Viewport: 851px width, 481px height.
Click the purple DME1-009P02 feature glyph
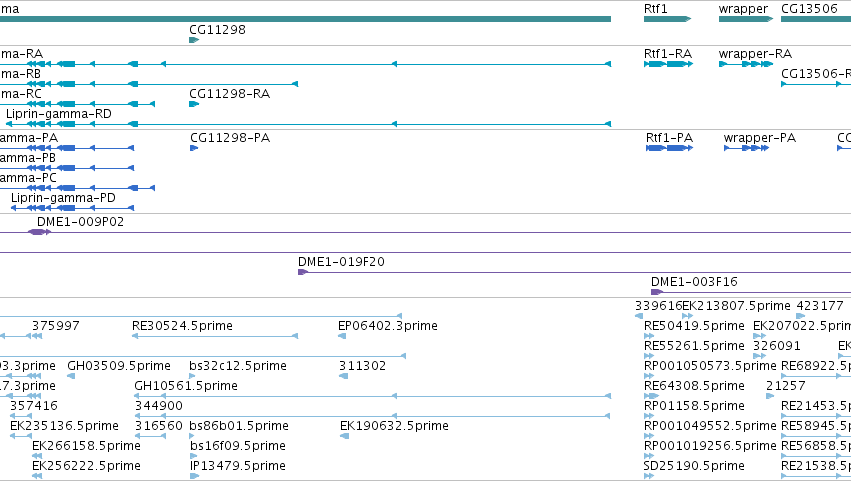coord(39,232)
